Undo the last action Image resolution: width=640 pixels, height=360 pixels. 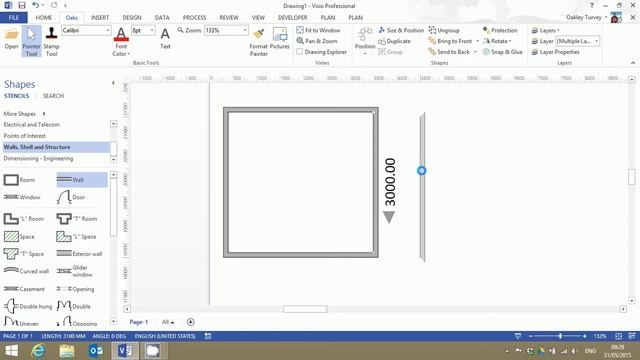(36, 5)
